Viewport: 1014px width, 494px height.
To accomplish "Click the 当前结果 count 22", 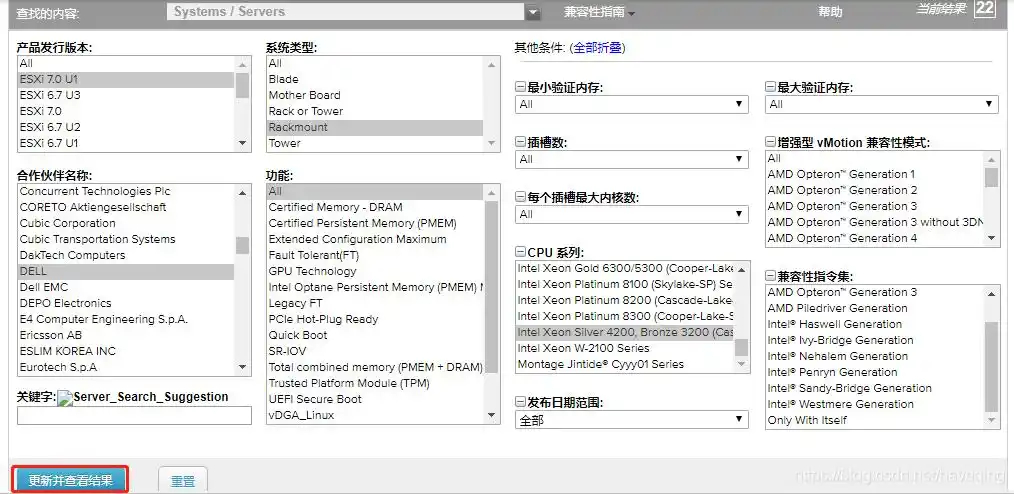I will (x=985, y=8).
